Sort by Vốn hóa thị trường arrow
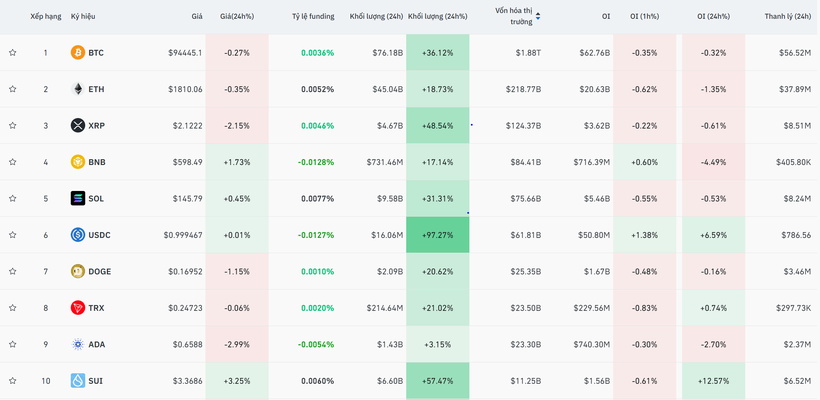This screenshot has width=820, height=400. click(x=538, y=16)
